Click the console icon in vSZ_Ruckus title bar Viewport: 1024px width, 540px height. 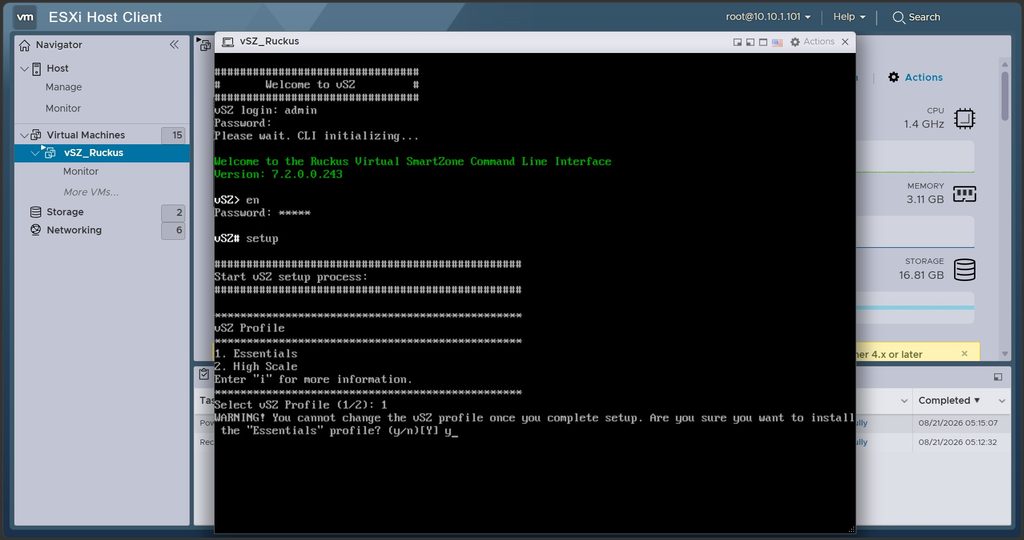coord(227,42)
